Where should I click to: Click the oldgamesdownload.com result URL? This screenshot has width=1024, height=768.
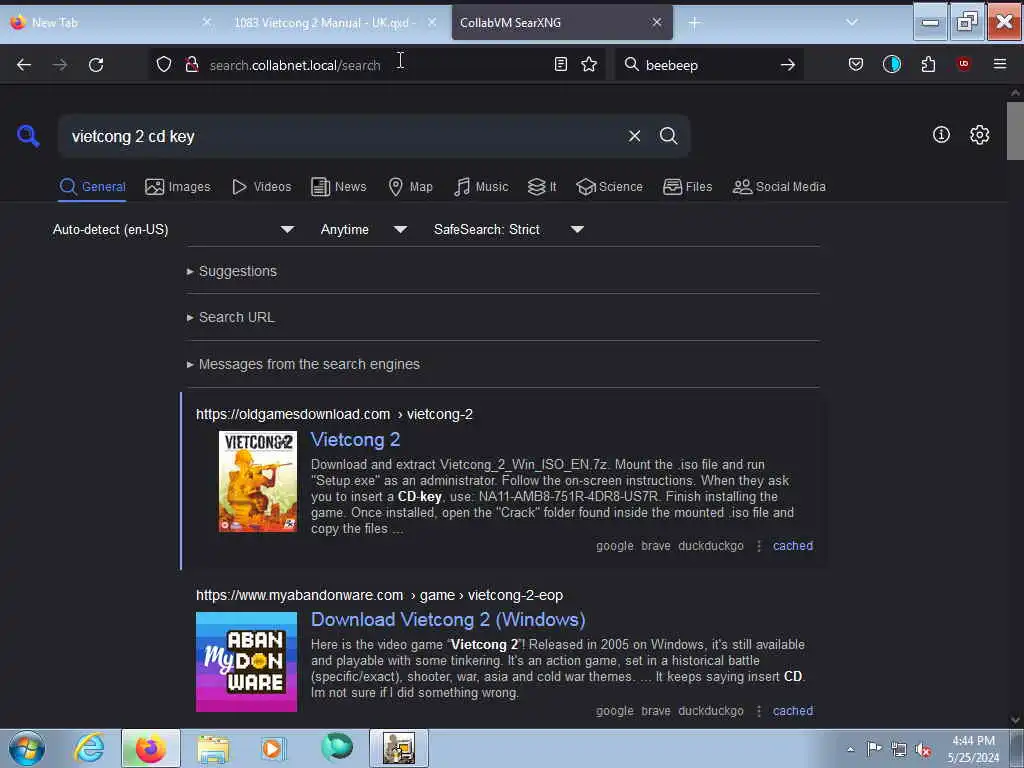point(334,414)
